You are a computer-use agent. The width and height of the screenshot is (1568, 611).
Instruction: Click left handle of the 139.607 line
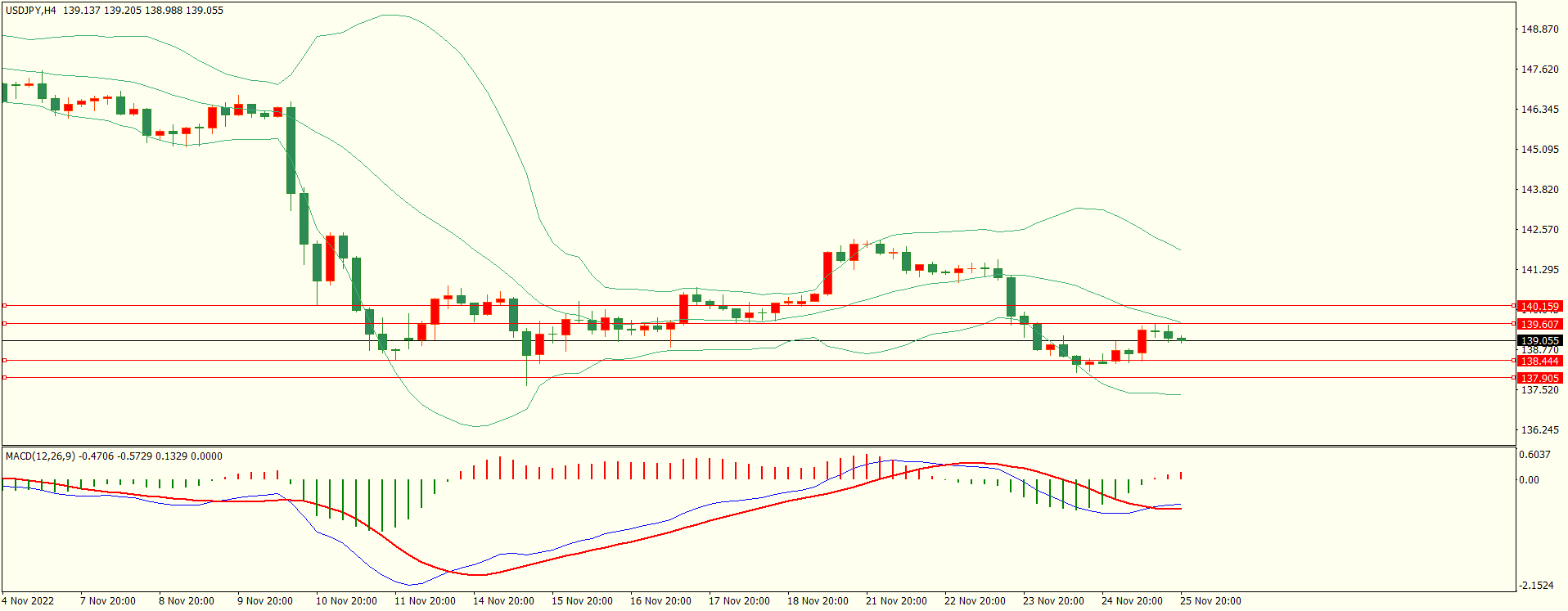pyautogui.click(x=4, y=323)
